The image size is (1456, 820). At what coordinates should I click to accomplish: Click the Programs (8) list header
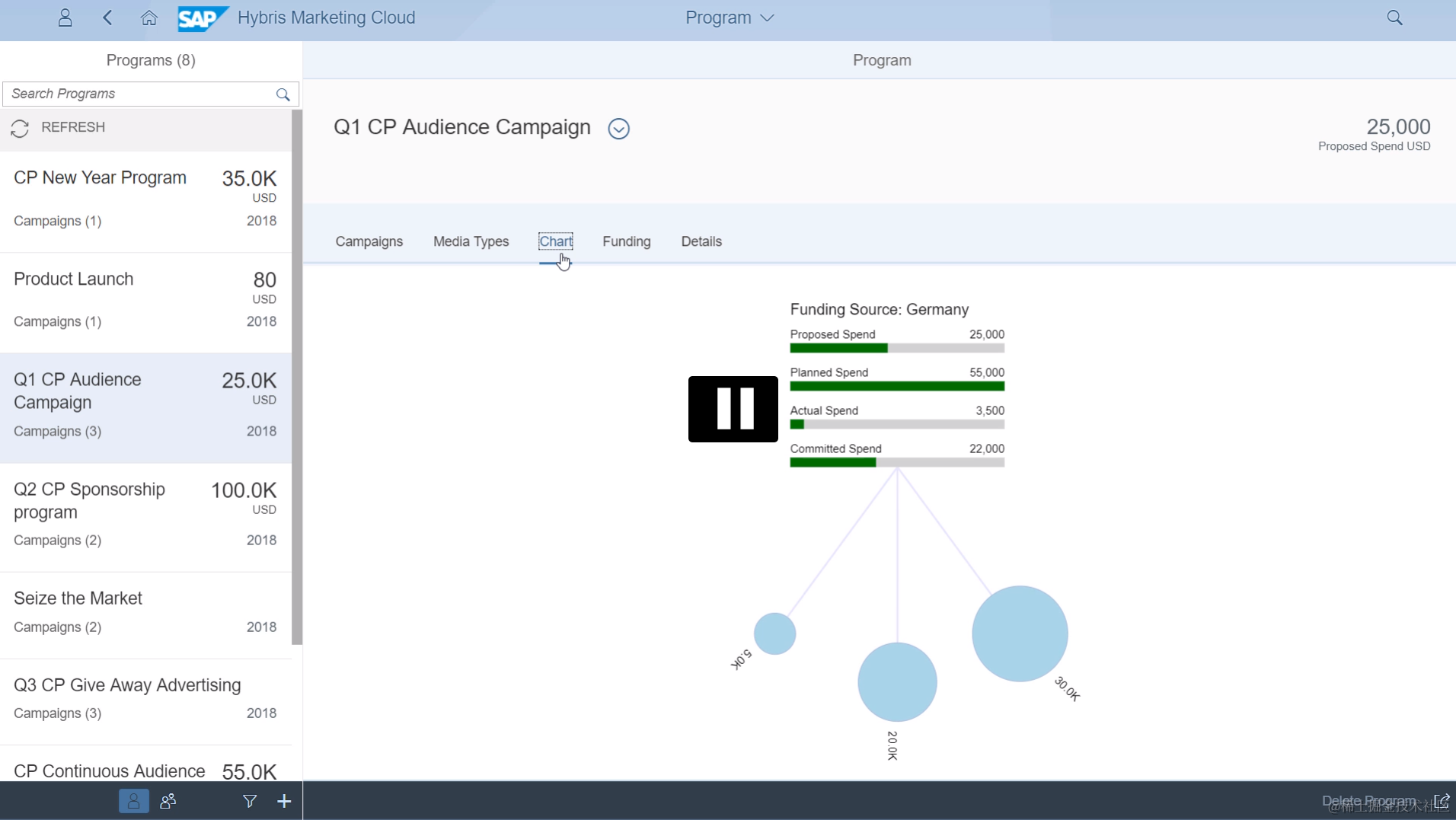click(x=151, y=60)
